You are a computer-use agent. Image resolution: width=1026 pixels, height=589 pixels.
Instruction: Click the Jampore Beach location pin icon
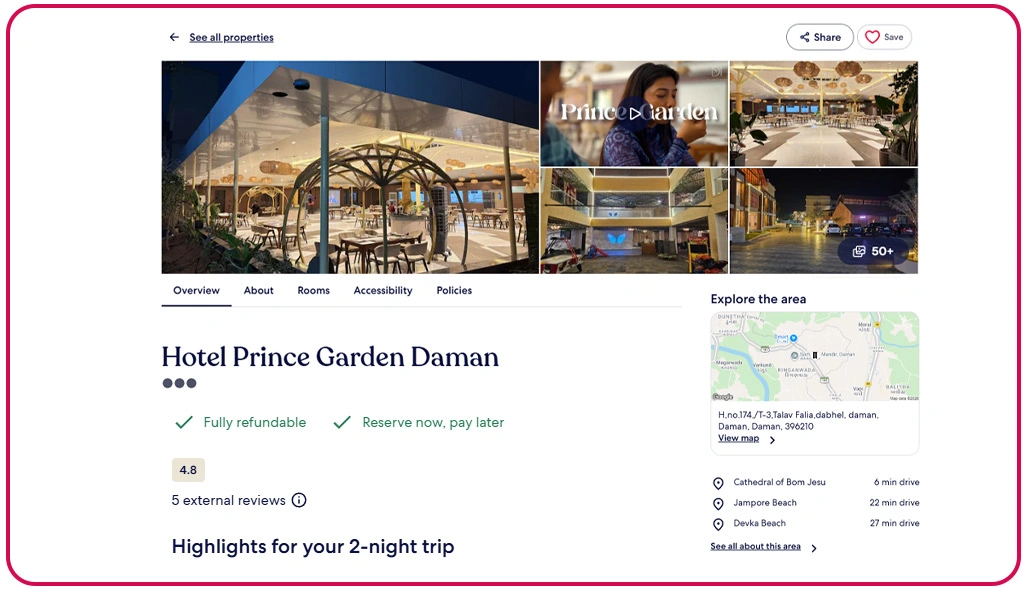pyautogui.click(x=718, y=503)
